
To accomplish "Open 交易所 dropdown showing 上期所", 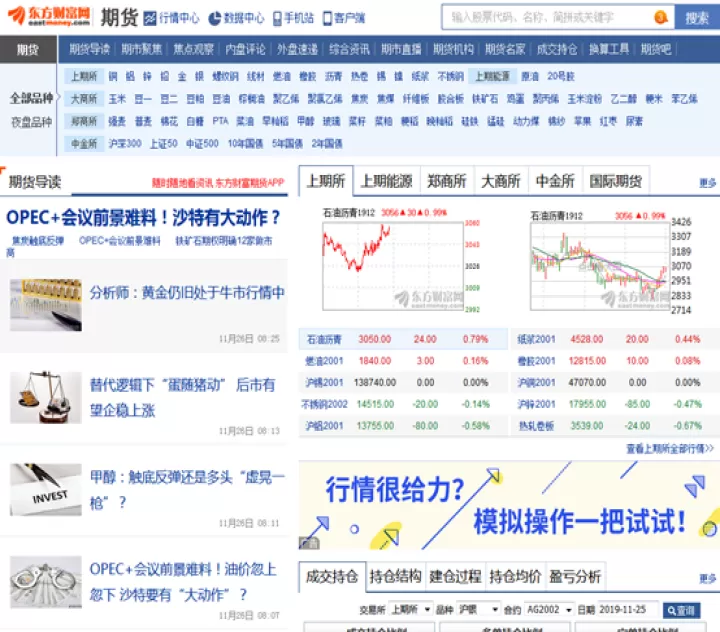I will (410, 609).
